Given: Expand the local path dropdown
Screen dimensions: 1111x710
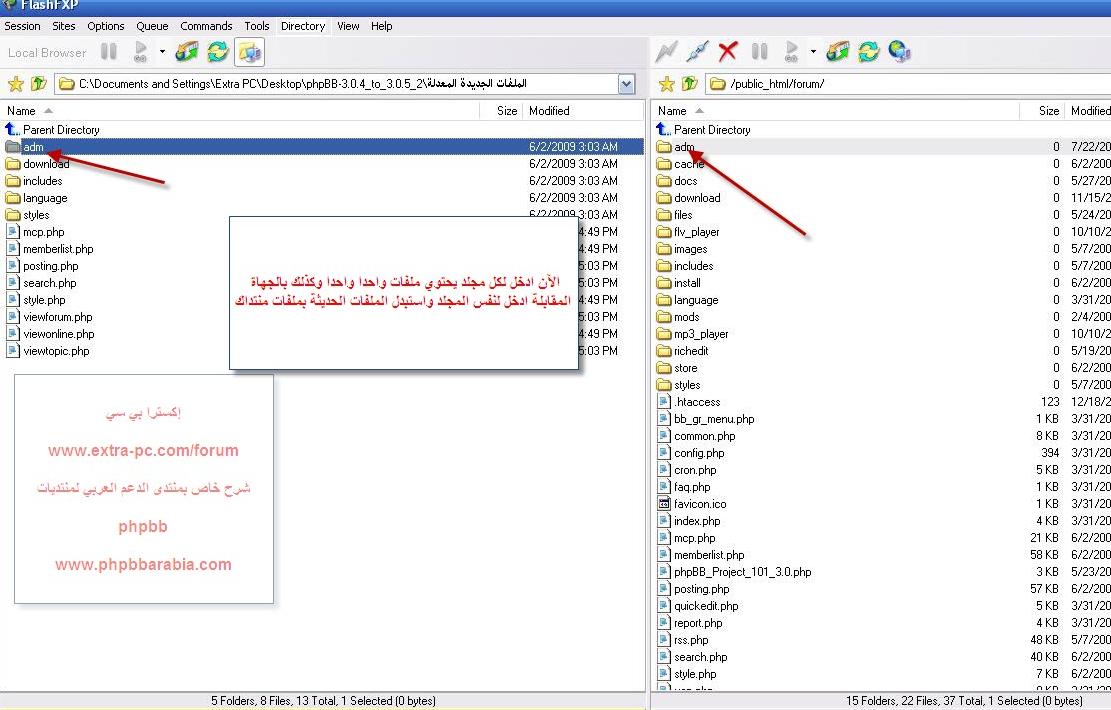Looking at the screenshot, I should (626, 84).
